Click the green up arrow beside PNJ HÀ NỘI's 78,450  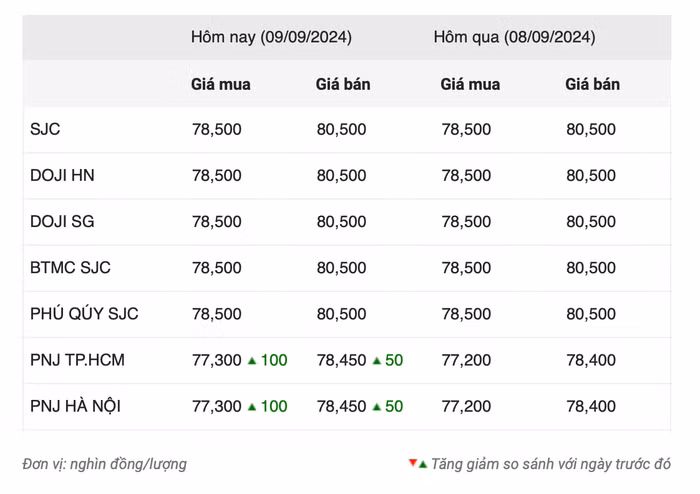pyautogui.click(x=377, y=406)
